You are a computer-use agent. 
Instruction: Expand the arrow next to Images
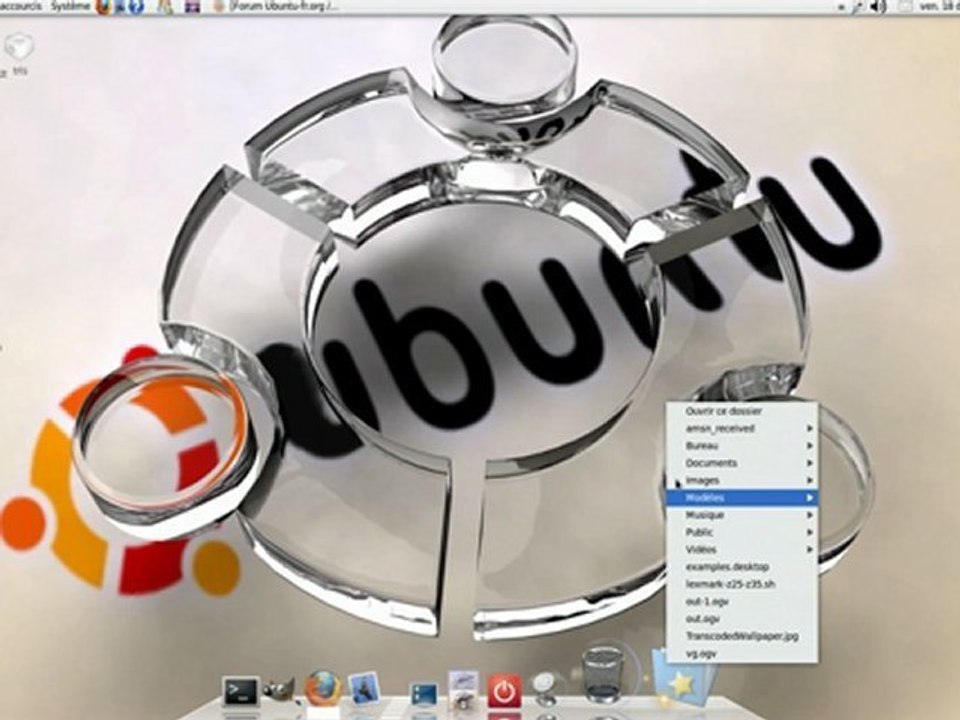pyautogui.click(x=809, y=481)
